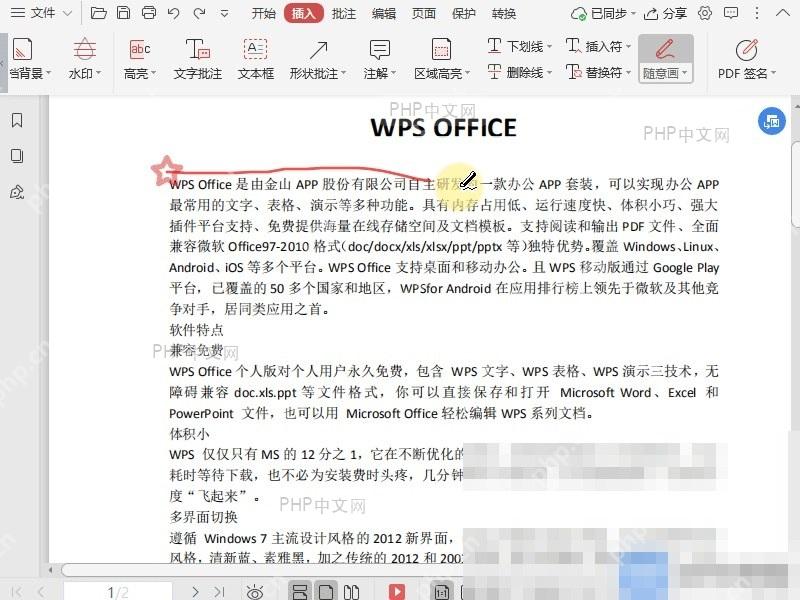Jump to the last page
Viewport: 800px width, 600px height.
point(219,592)
